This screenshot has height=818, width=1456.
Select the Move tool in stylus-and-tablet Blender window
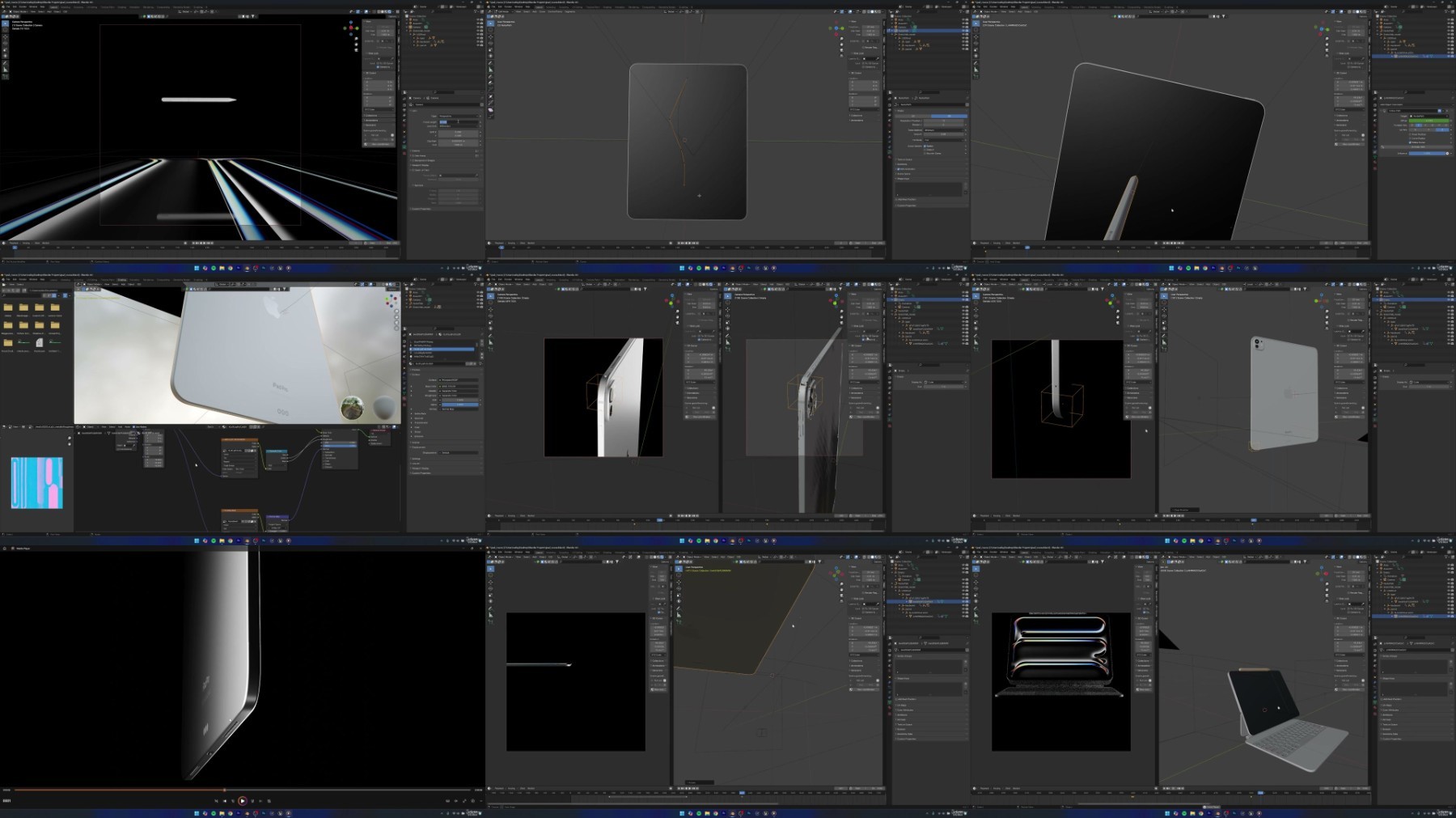[976, 36]
